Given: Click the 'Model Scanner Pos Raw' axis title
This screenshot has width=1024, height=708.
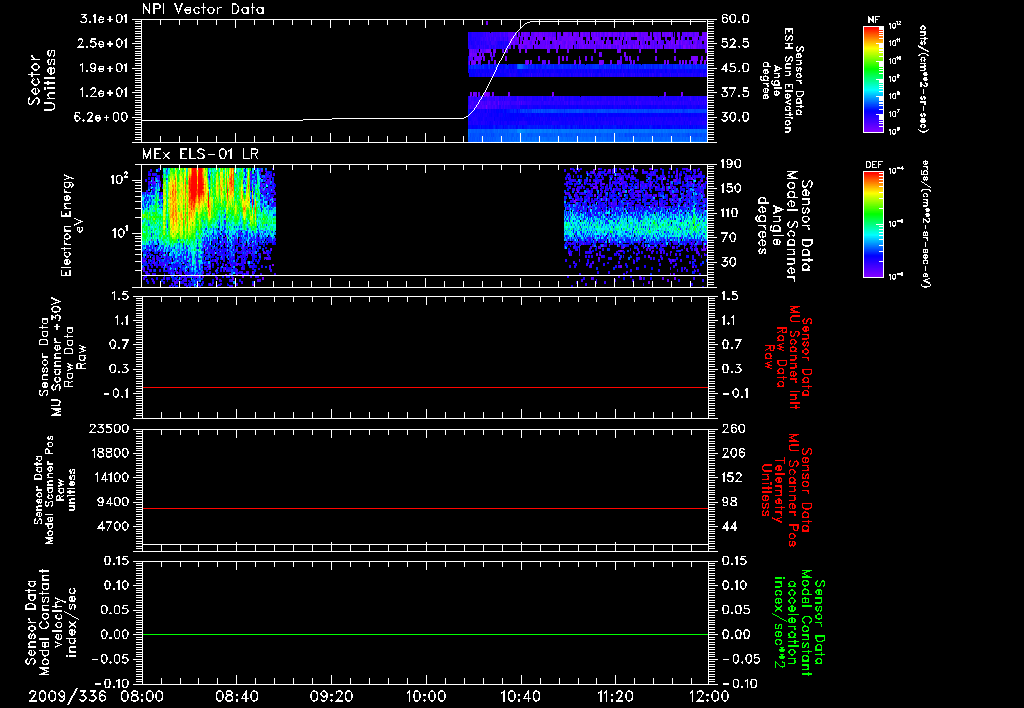Looking at the screenshot, I should 54,490.
